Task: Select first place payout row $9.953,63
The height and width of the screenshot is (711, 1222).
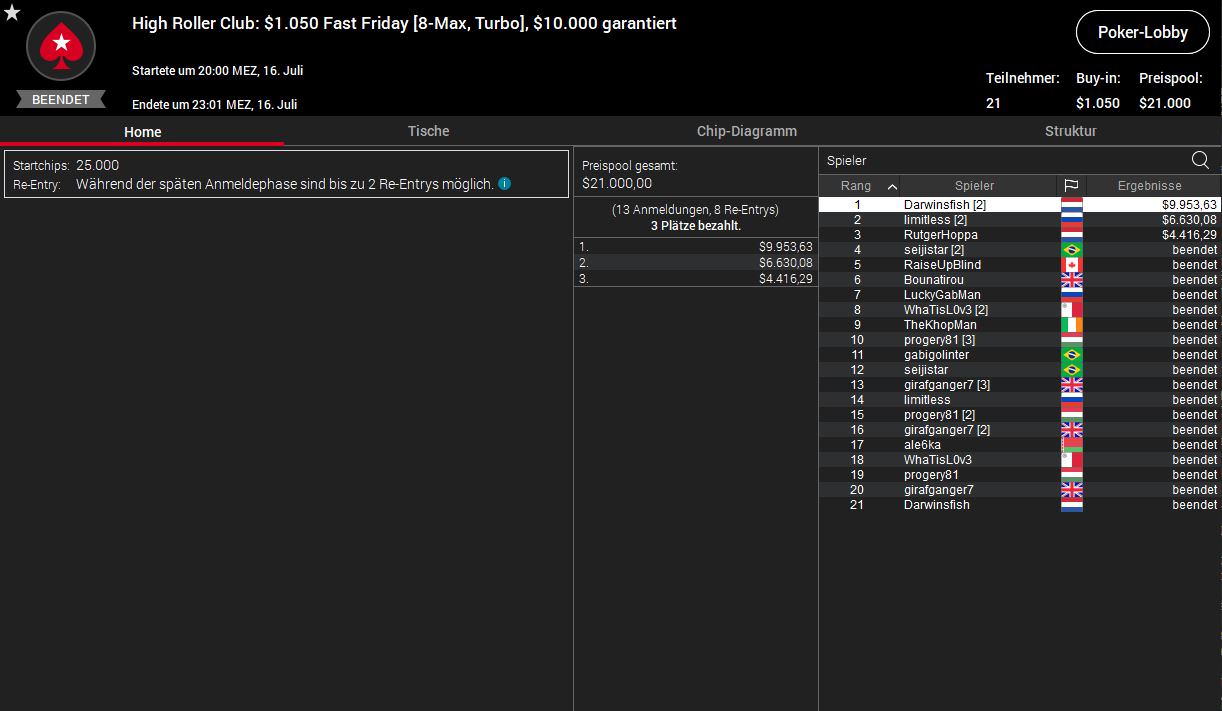Action: click(696, 247)
